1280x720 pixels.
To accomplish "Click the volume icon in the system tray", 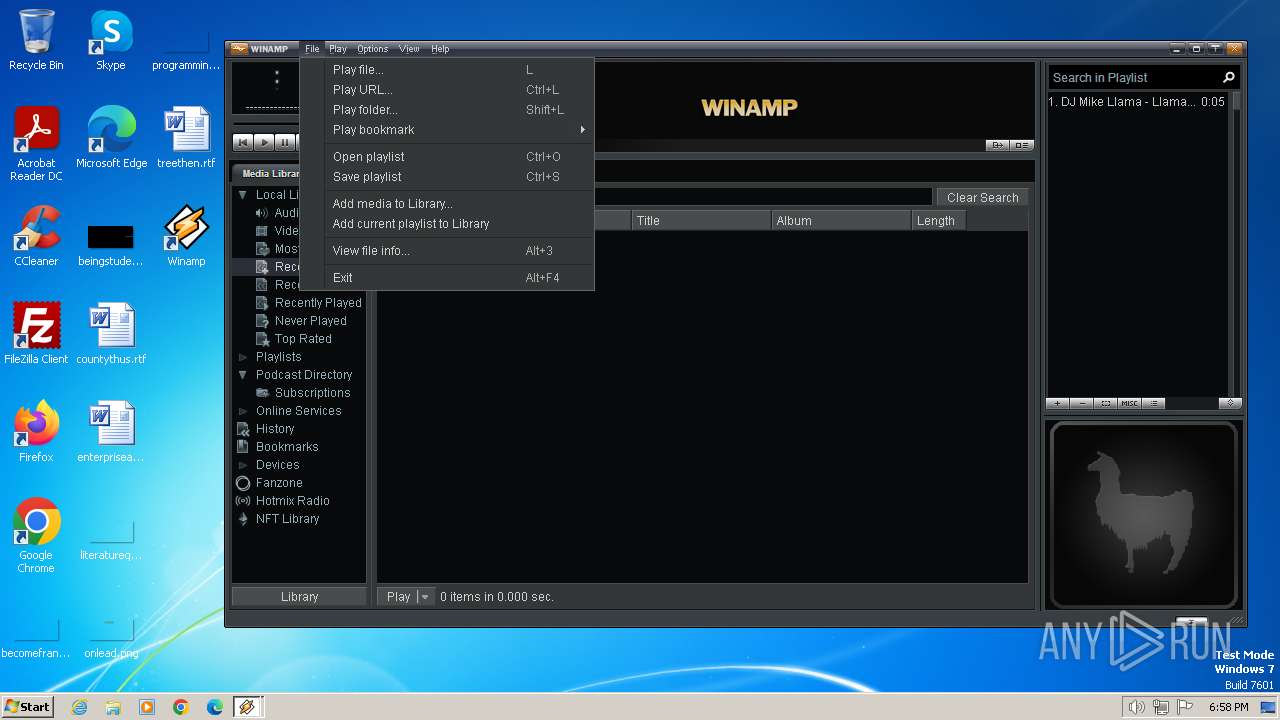I will pos(1136,707).
